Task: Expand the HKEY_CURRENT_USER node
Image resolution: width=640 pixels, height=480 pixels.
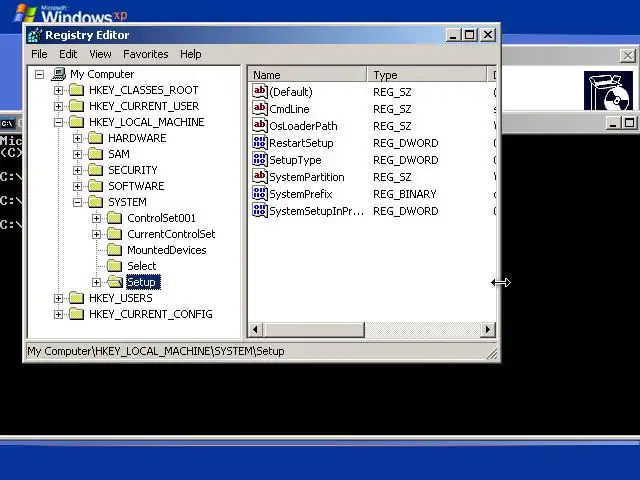Action: [x=58, y=106]
